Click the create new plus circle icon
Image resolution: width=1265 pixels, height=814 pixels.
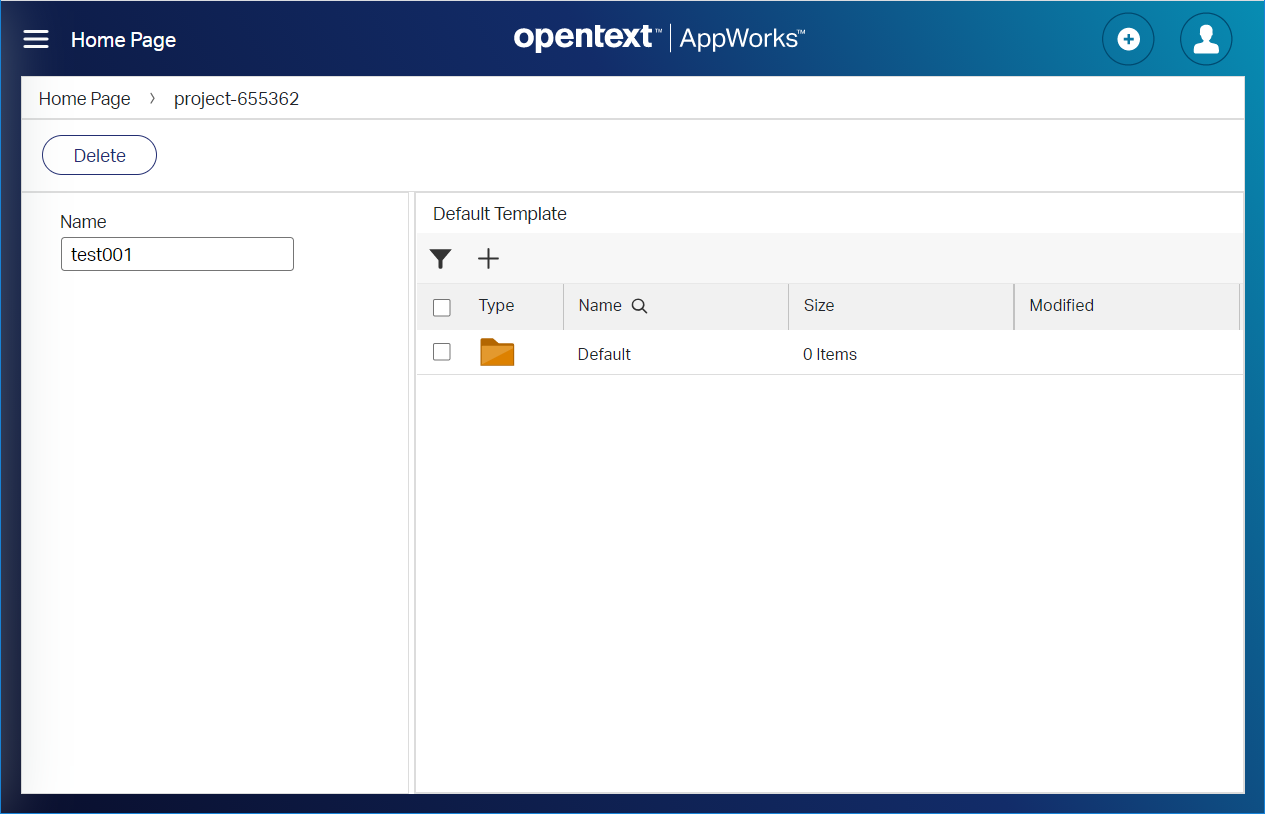click(1127, 39)
